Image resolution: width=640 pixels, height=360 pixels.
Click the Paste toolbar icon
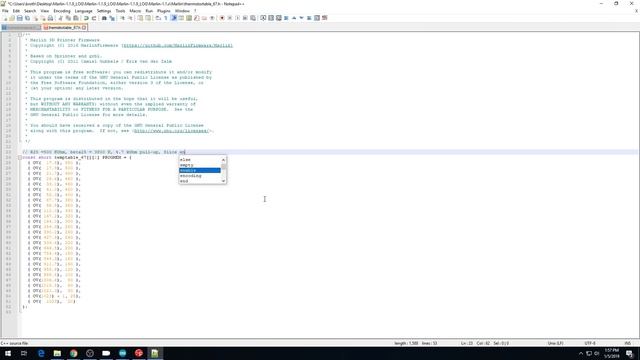76,18
